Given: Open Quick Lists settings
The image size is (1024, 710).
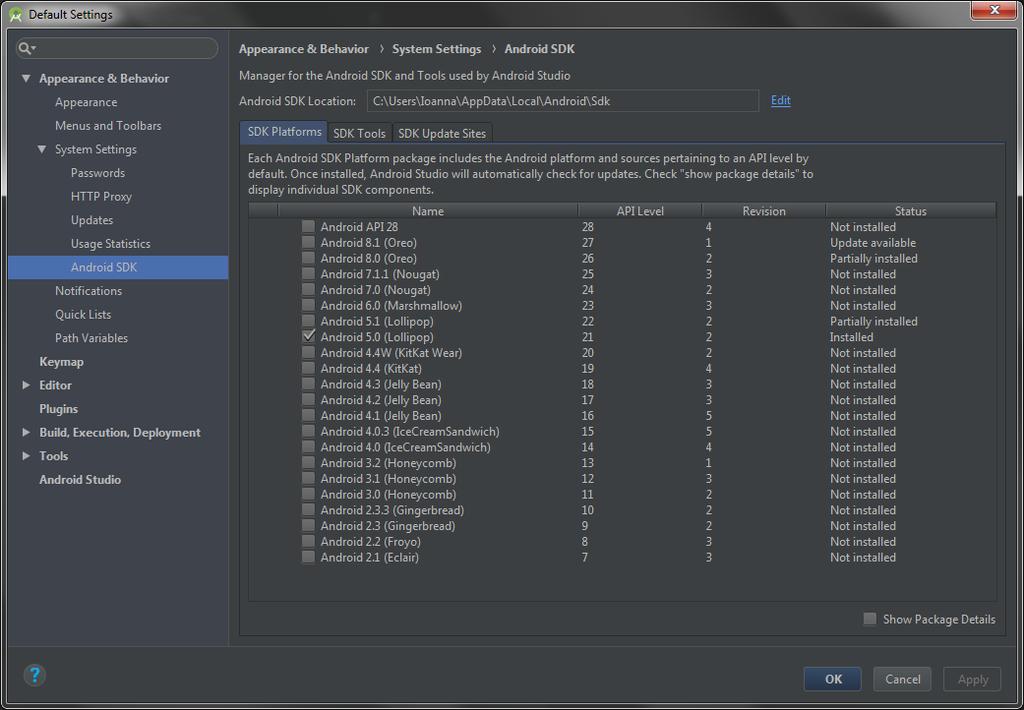Looking at the screenshot, I should [x=83, y=314].
